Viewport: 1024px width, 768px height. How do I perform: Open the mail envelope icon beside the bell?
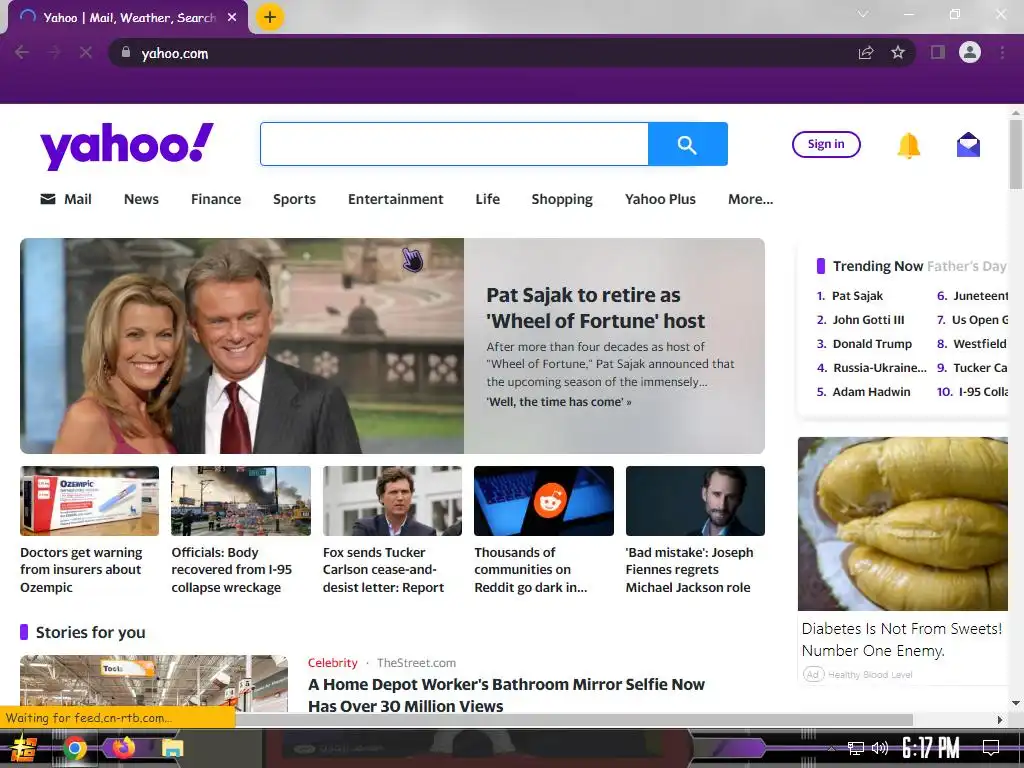(968, 145)
